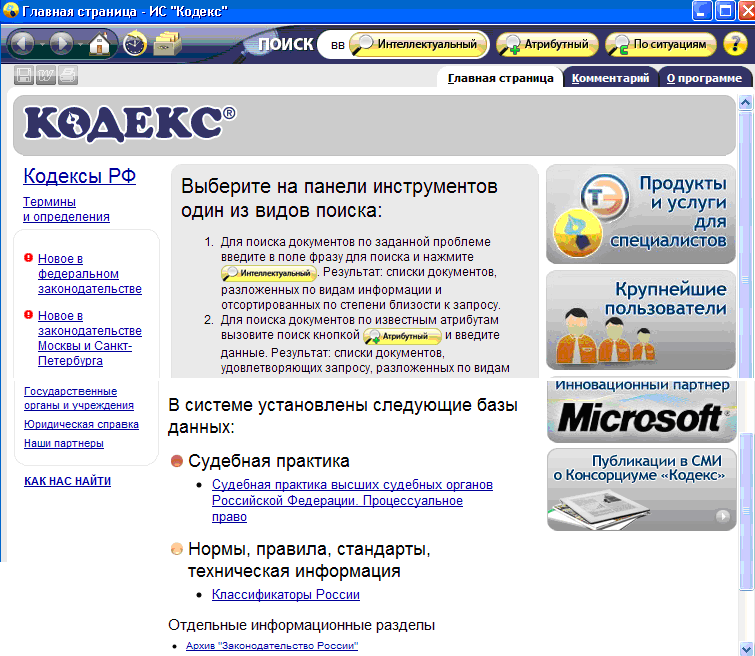Click the red alert icon by Новое в законодательстве Москвы

(28, 315)
